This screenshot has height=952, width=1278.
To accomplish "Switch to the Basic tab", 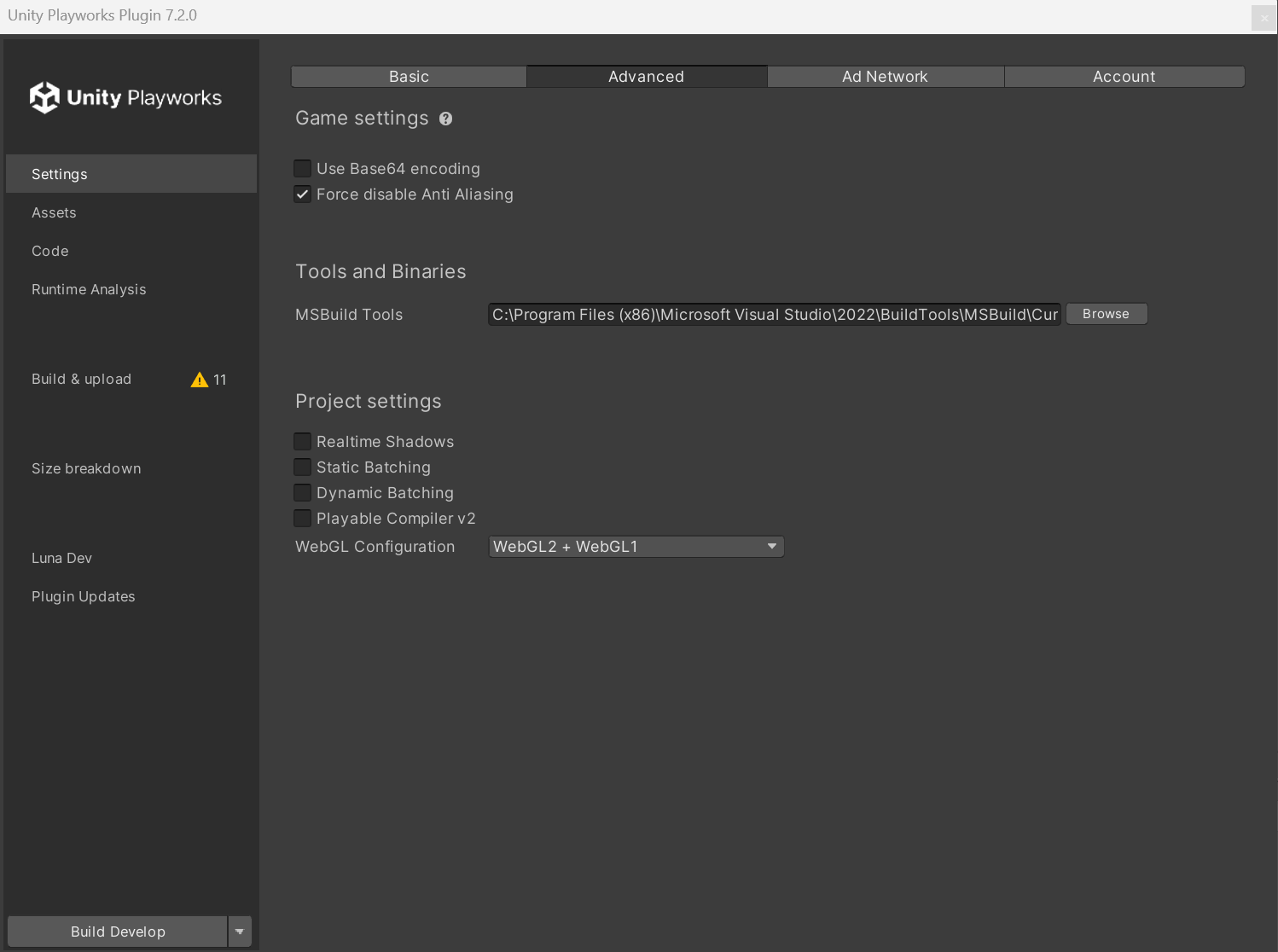I will pos(409,77).
